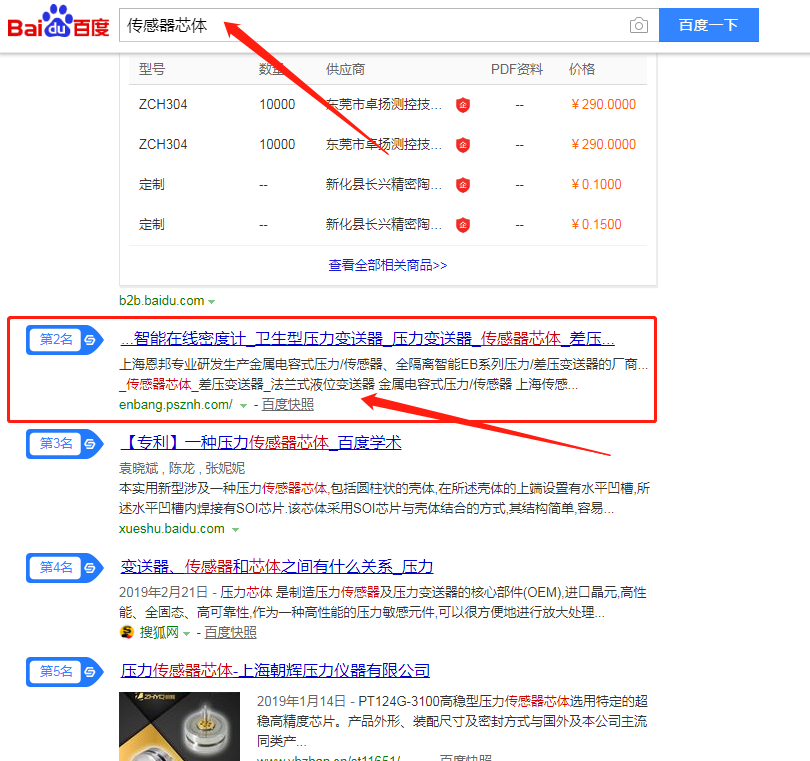Screen dimensions: 810x761
Task: Click the 百度一下 search button
Action: tap(709, 25)
